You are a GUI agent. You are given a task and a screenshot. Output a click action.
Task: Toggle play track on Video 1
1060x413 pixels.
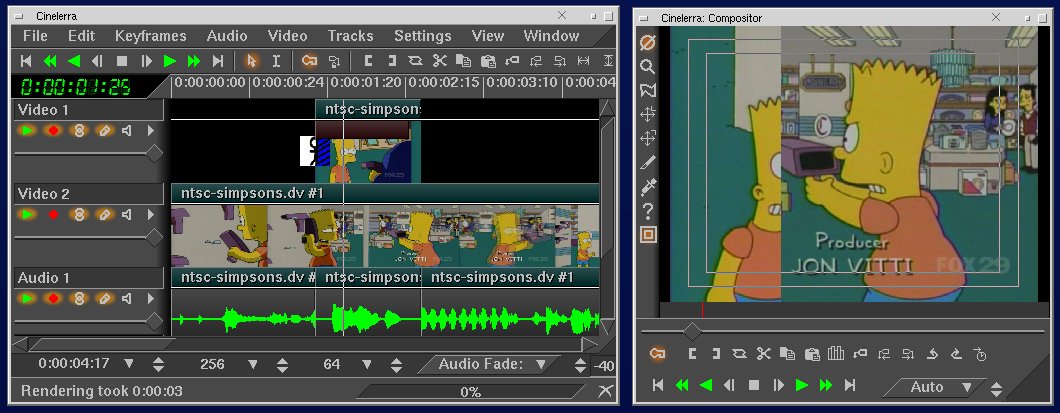click(27, 130)
